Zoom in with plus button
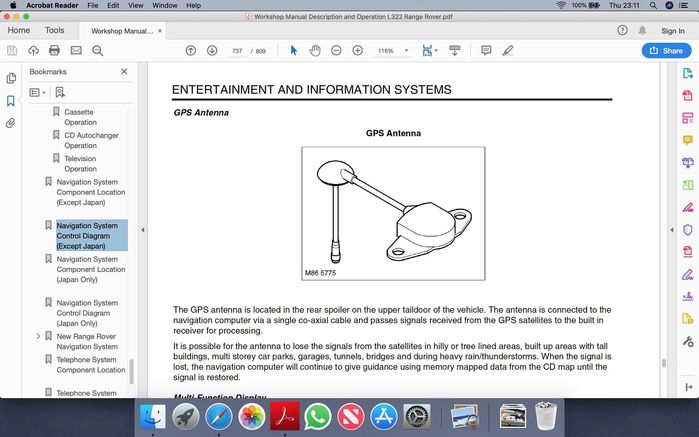The image size is (699, 437). click(x=358, y=50)
